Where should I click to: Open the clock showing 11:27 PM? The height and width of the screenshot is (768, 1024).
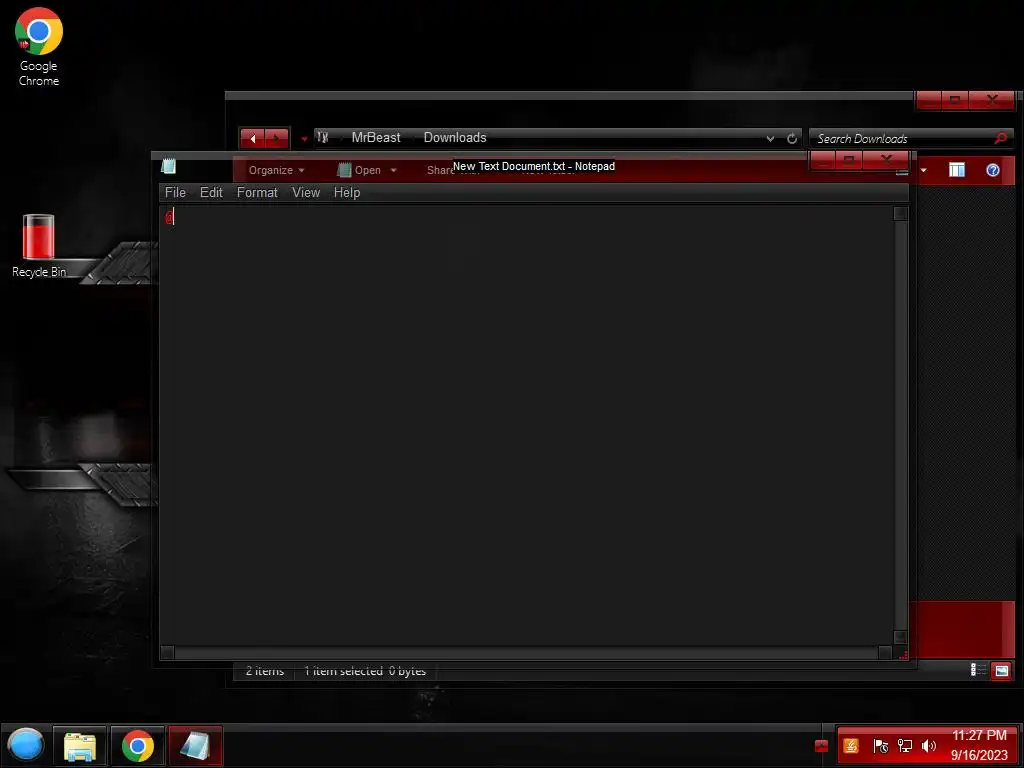(979, 745)
